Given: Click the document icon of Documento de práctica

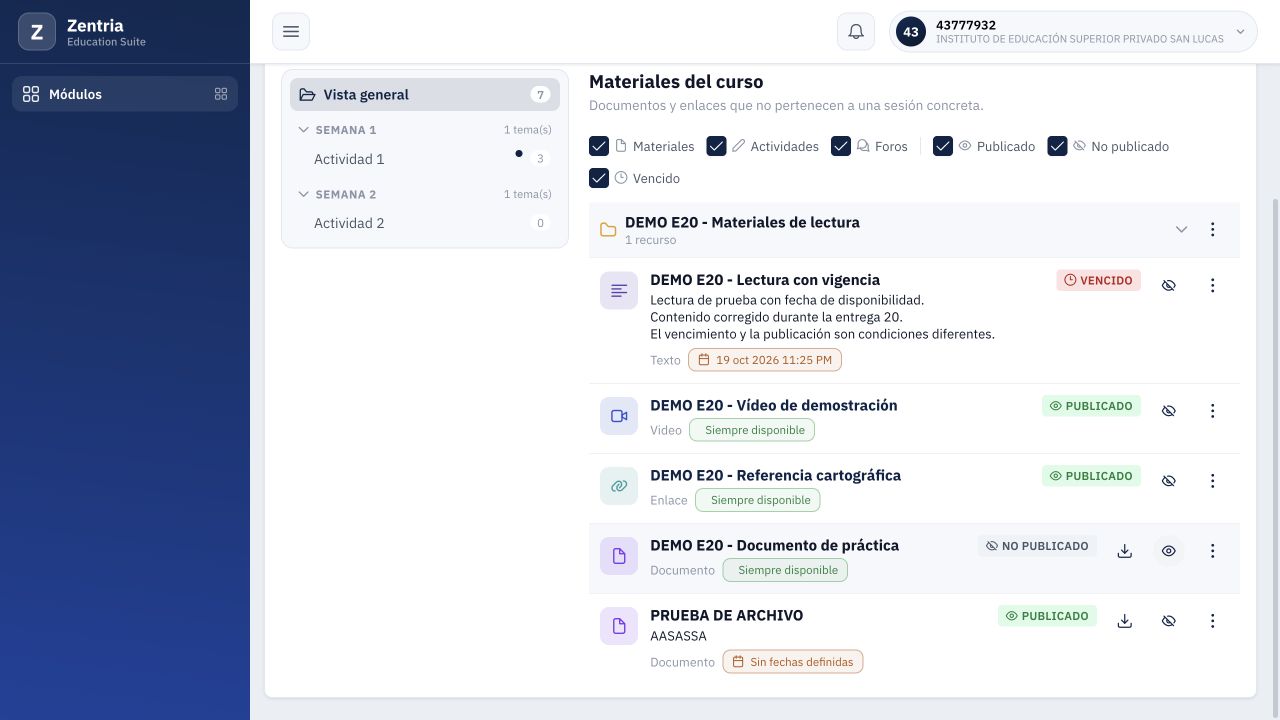Looking at the screenshot, I should coord(619,556).
